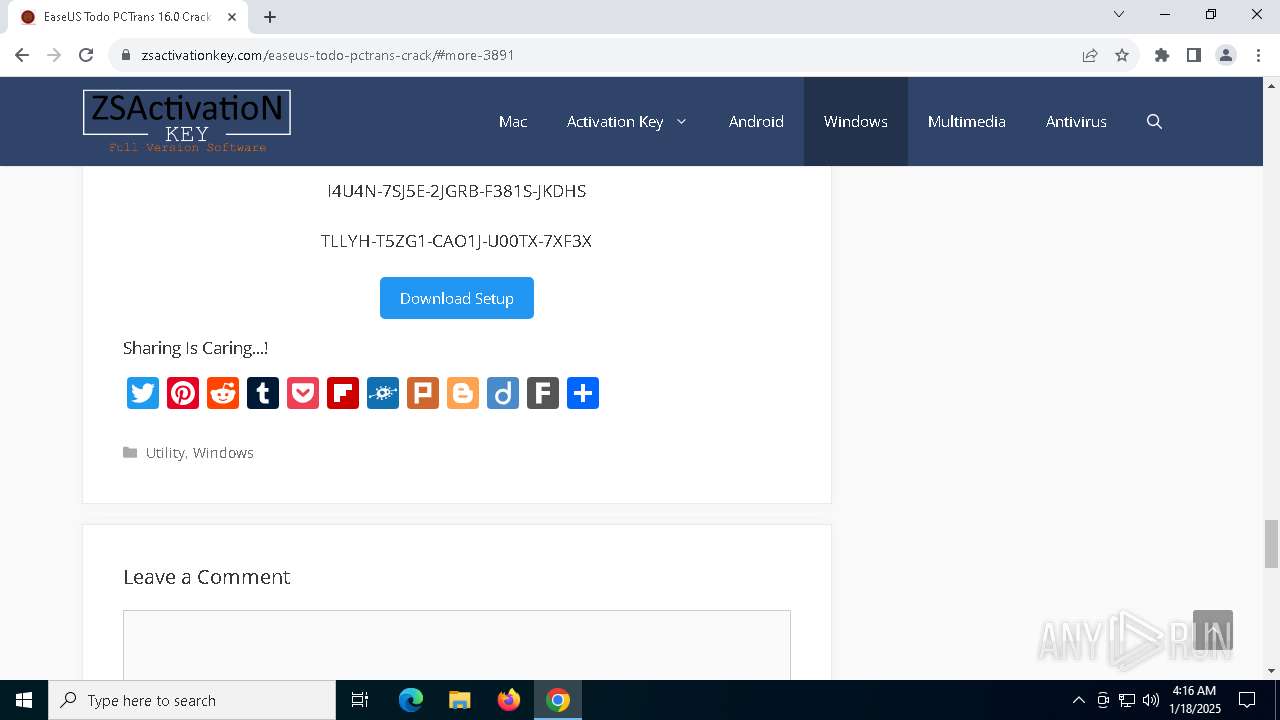This screenshot has width=1280, height=720.
Task: Click the address bar URL
Action: [x=328, y=55]
